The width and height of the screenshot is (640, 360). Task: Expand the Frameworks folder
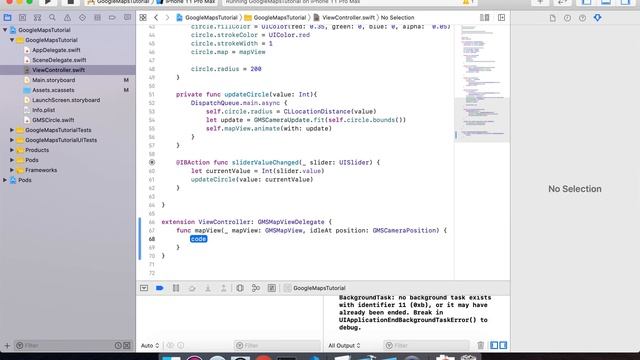point(12,170)
